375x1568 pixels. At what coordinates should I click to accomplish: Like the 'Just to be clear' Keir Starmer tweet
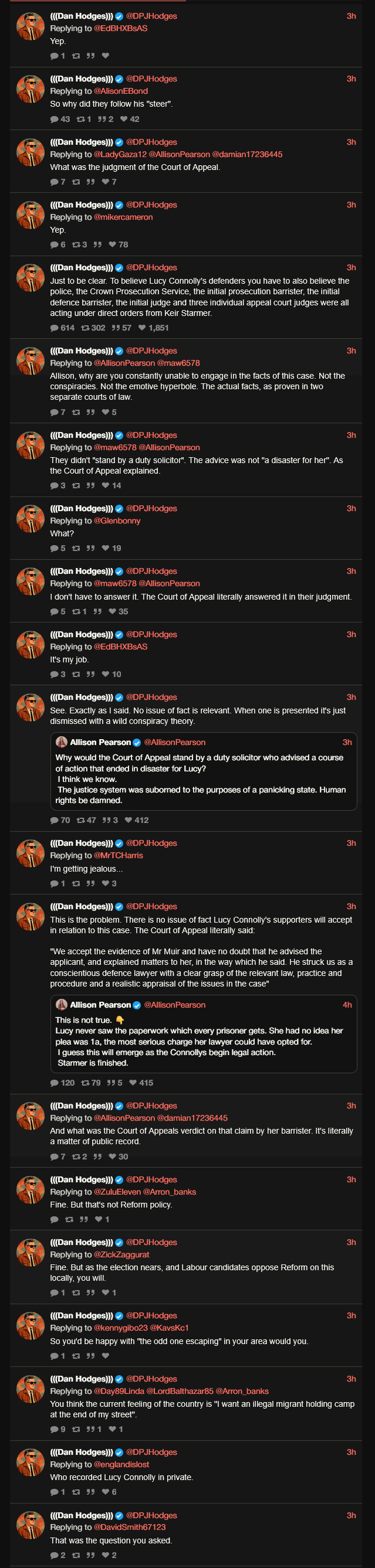(x=142, y=328)
